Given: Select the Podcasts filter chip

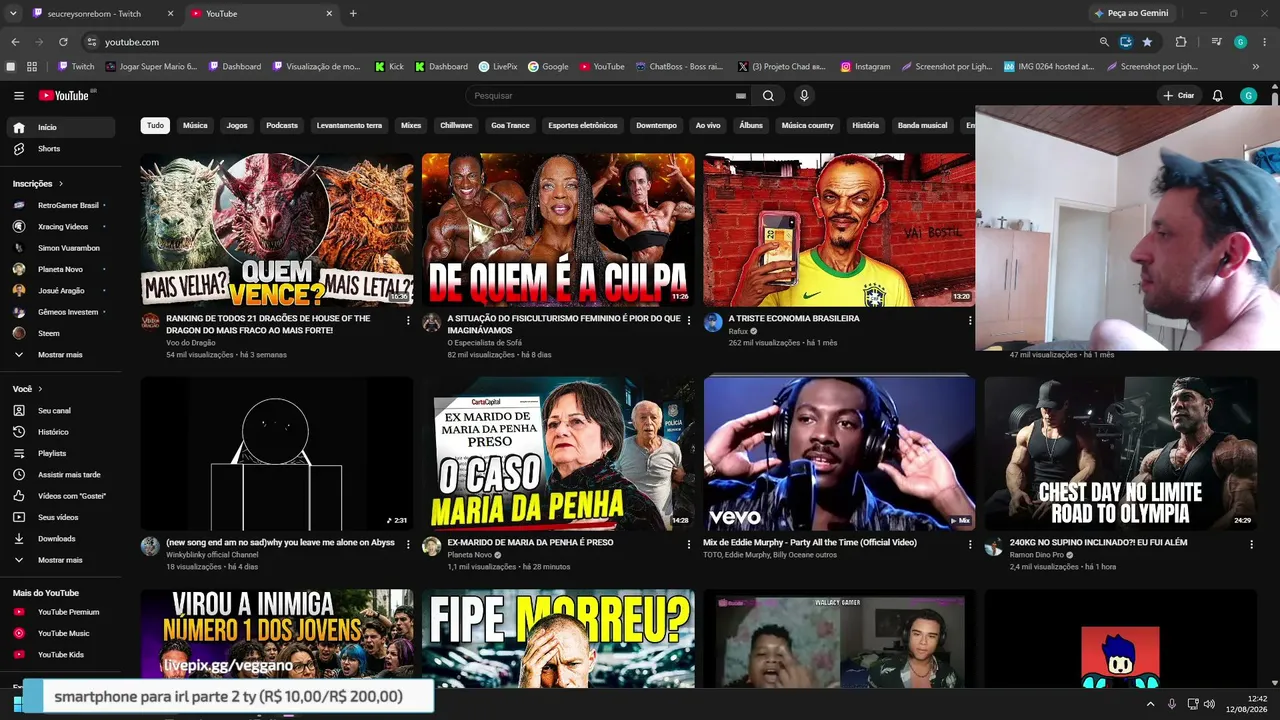Looking at the screenshot, I should click(x=282, y=126).
